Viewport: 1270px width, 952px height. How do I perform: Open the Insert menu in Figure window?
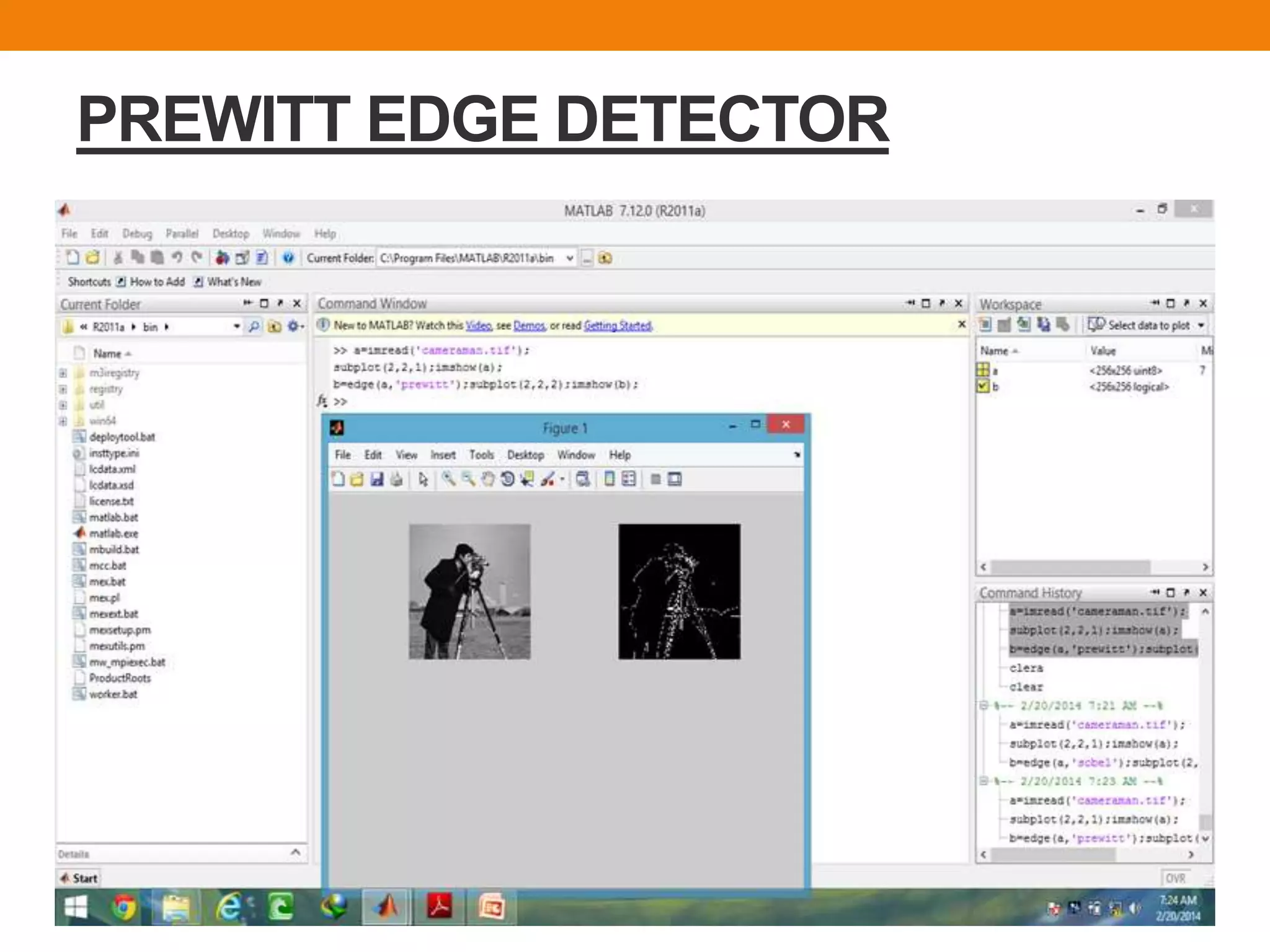[x=443, y=455]
